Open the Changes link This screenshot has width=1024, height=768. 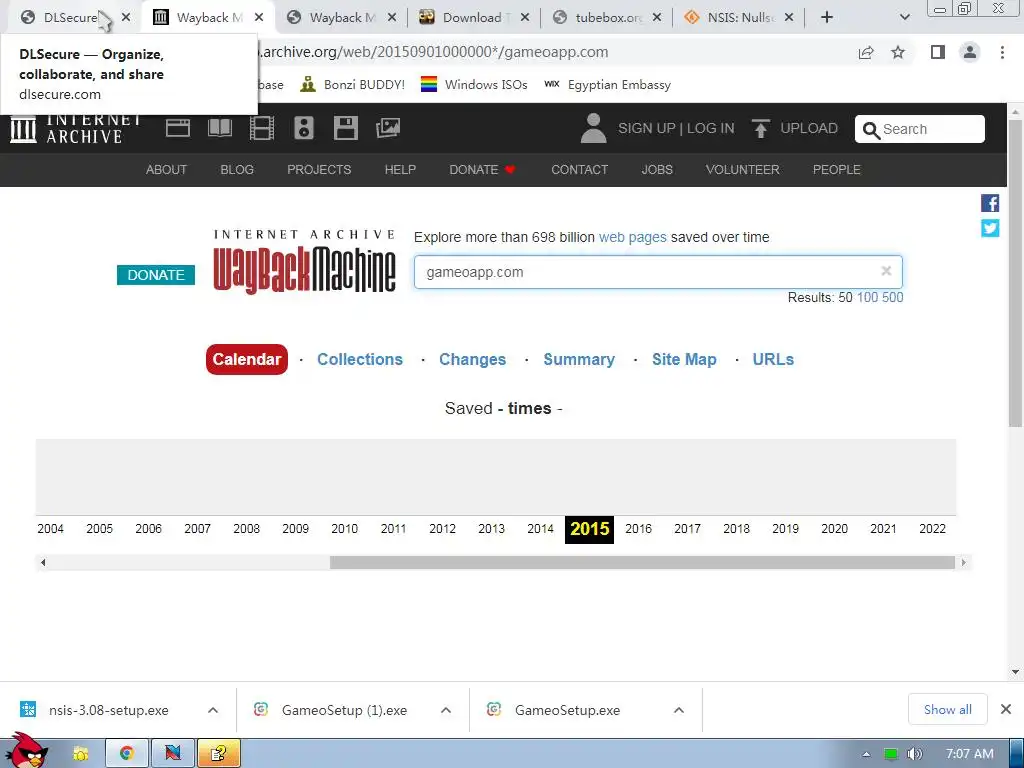(x=472, y=359)
